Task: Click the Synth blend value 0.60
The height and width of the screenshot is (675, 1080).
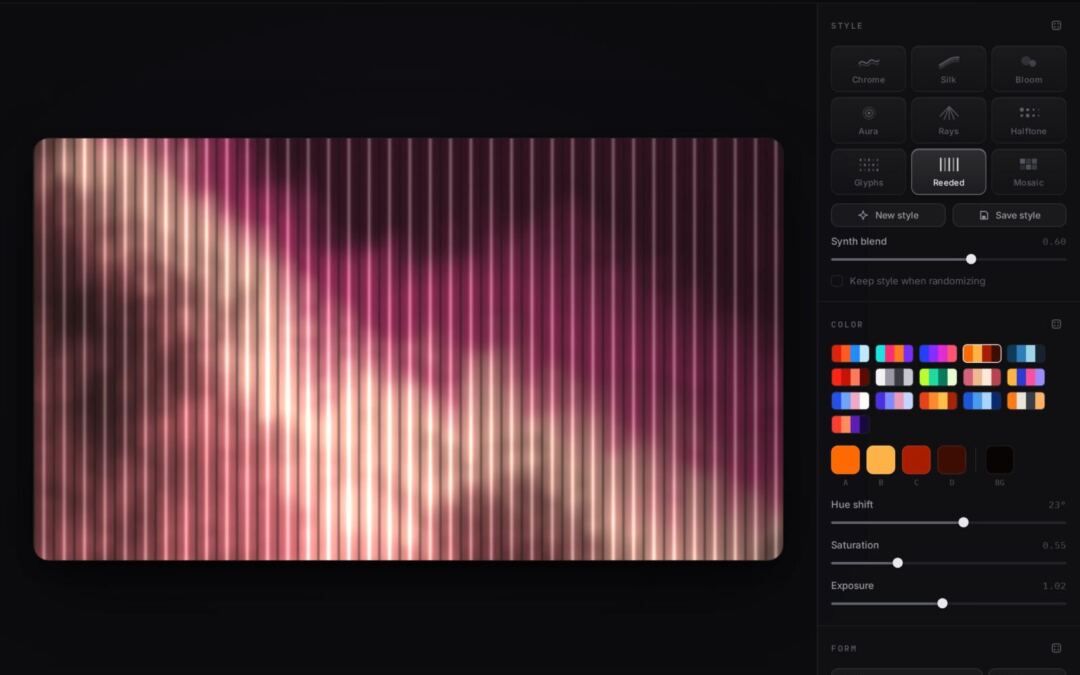Action: pyautogui.click(x=1054, y=242)
